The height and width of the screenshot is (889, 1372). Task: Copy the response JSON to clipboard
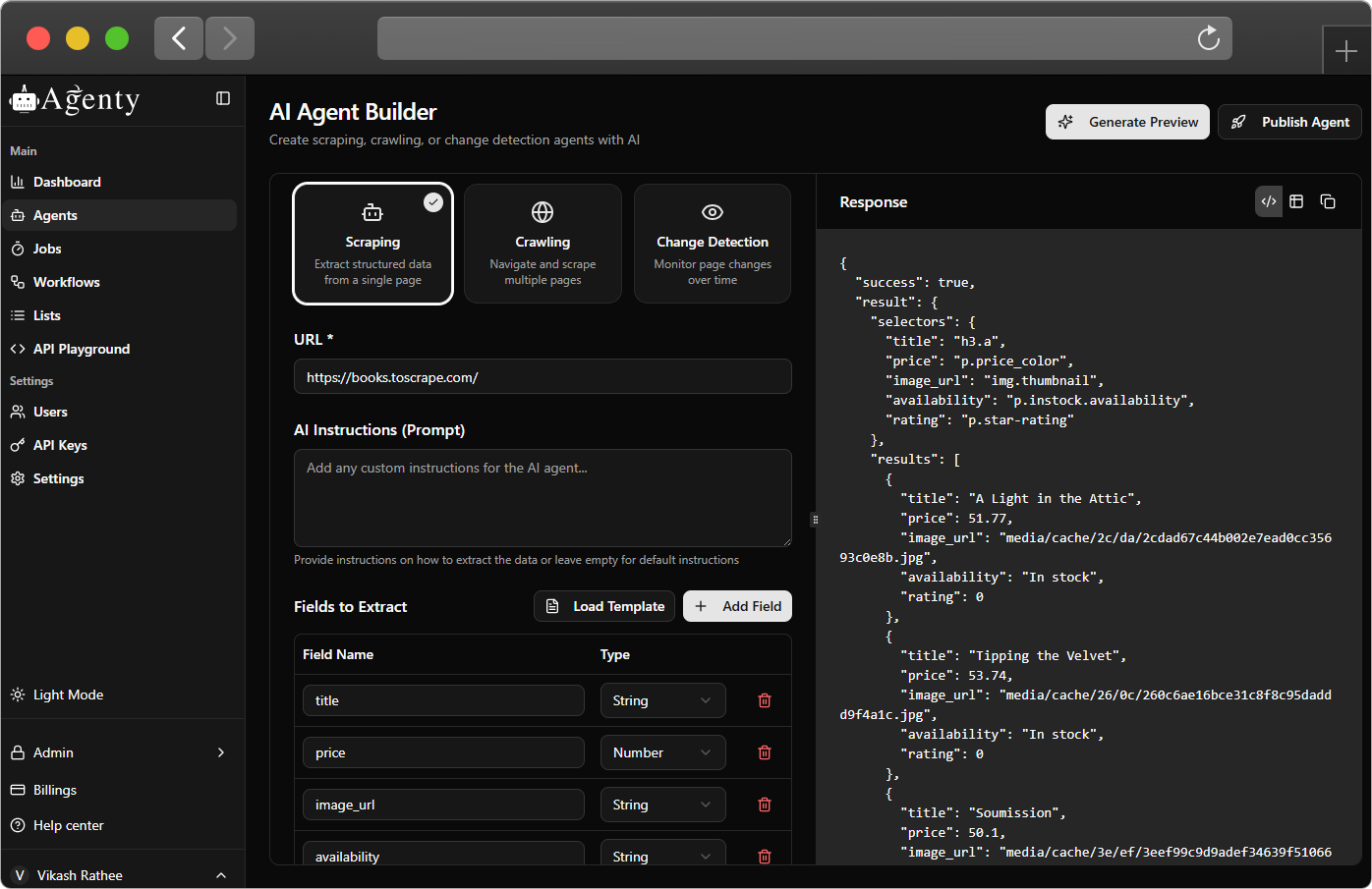(x=1328, y=201)
